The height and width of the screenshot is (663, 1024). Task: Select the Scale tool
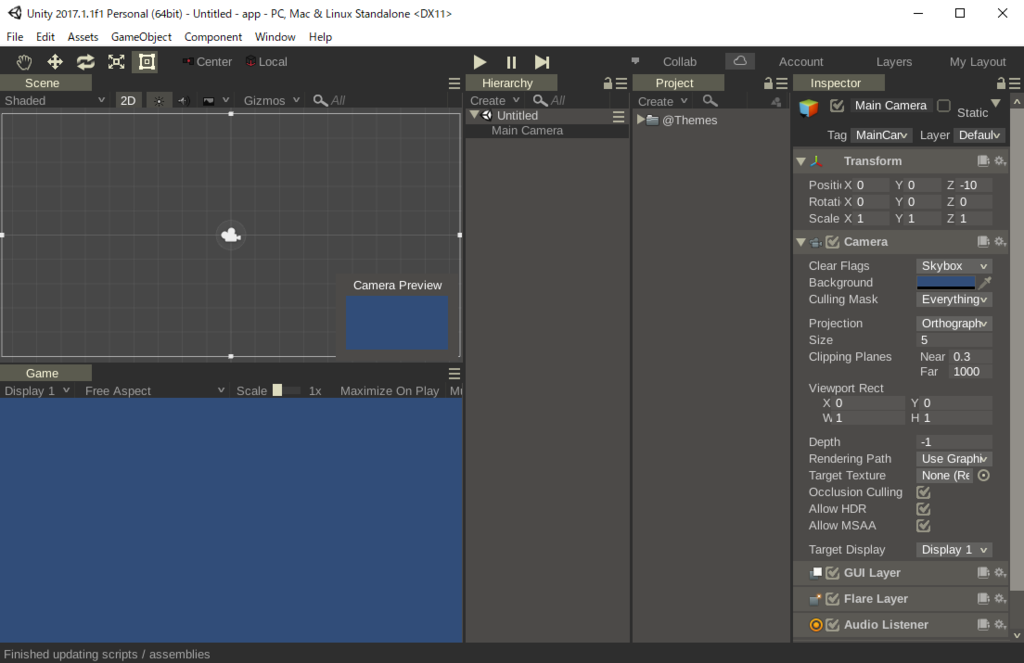tap(115, 61)
